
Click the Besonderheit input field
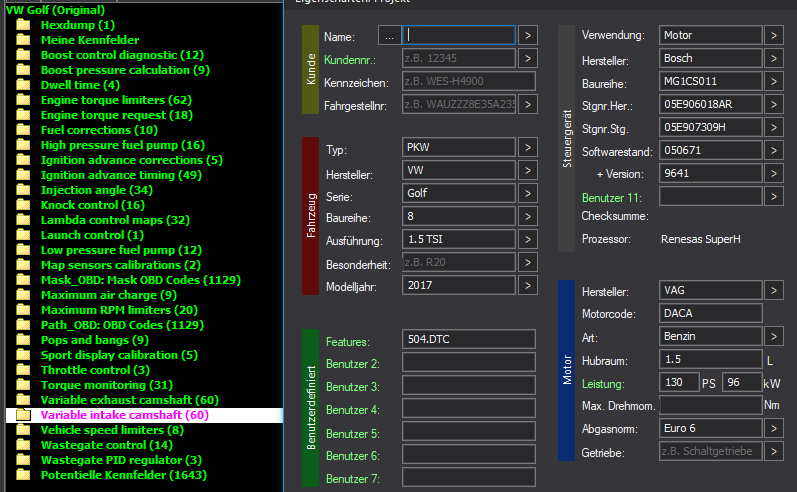point(459,262)
